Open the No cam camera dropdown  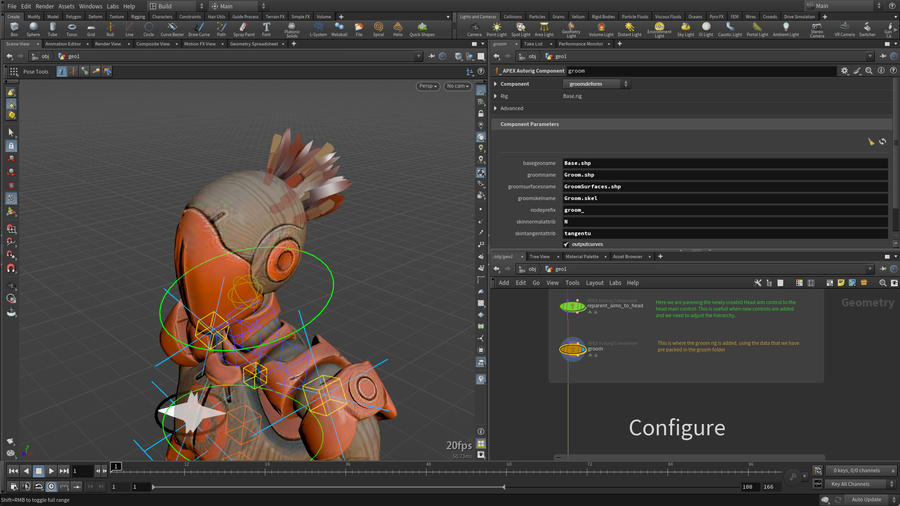(x=457, y=86)
